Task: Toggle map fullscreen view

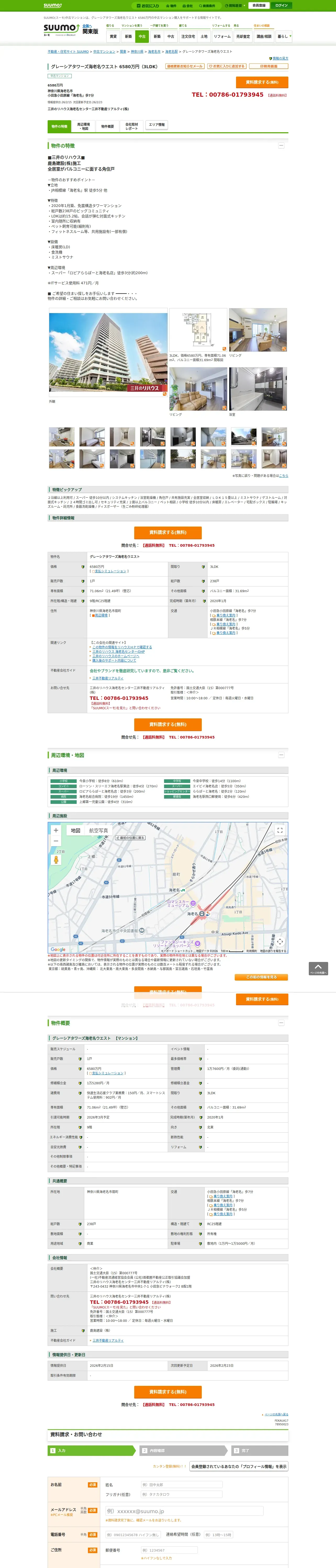Action: click(x=280, y=830)
